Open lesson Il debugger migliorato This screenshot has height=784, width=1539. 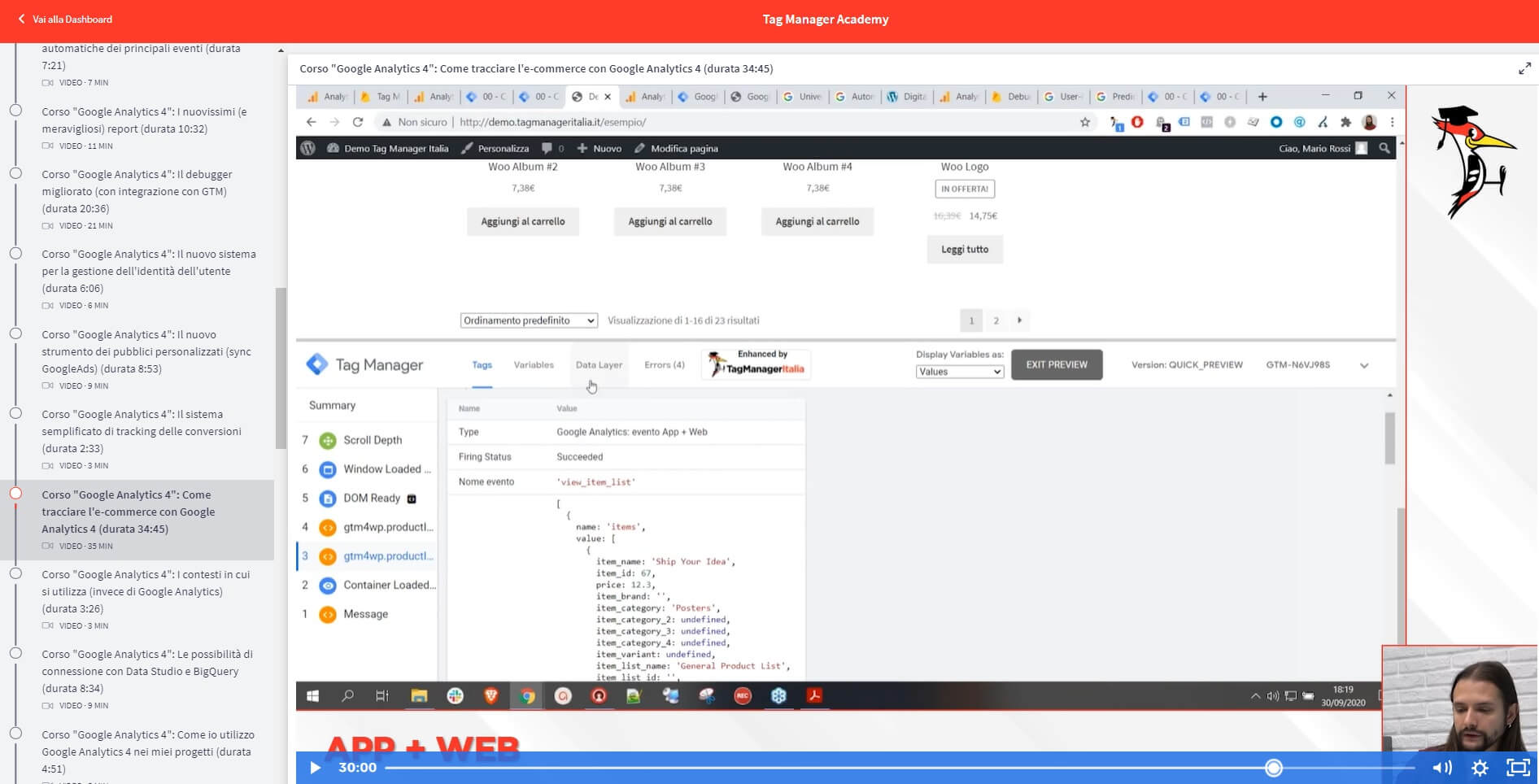[x=137, y=191]
